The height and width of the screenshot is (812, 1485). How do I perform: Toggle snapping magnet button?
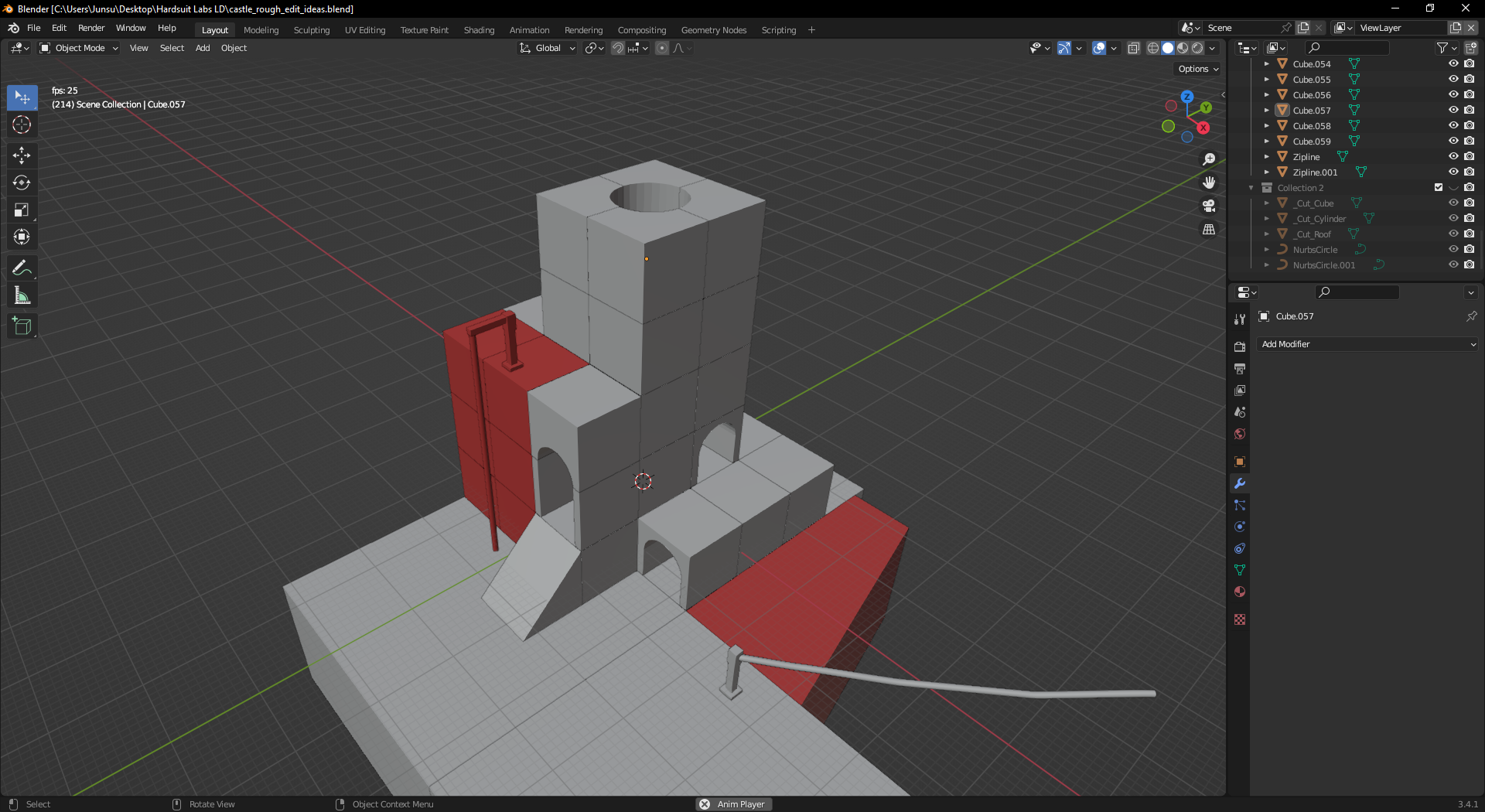618,48
